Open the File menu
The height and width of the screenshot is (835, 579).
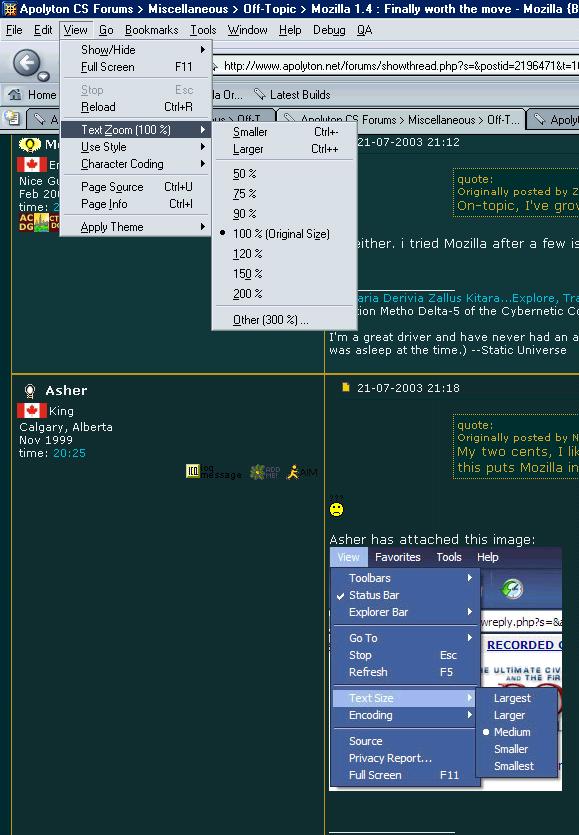pos(14,30)
